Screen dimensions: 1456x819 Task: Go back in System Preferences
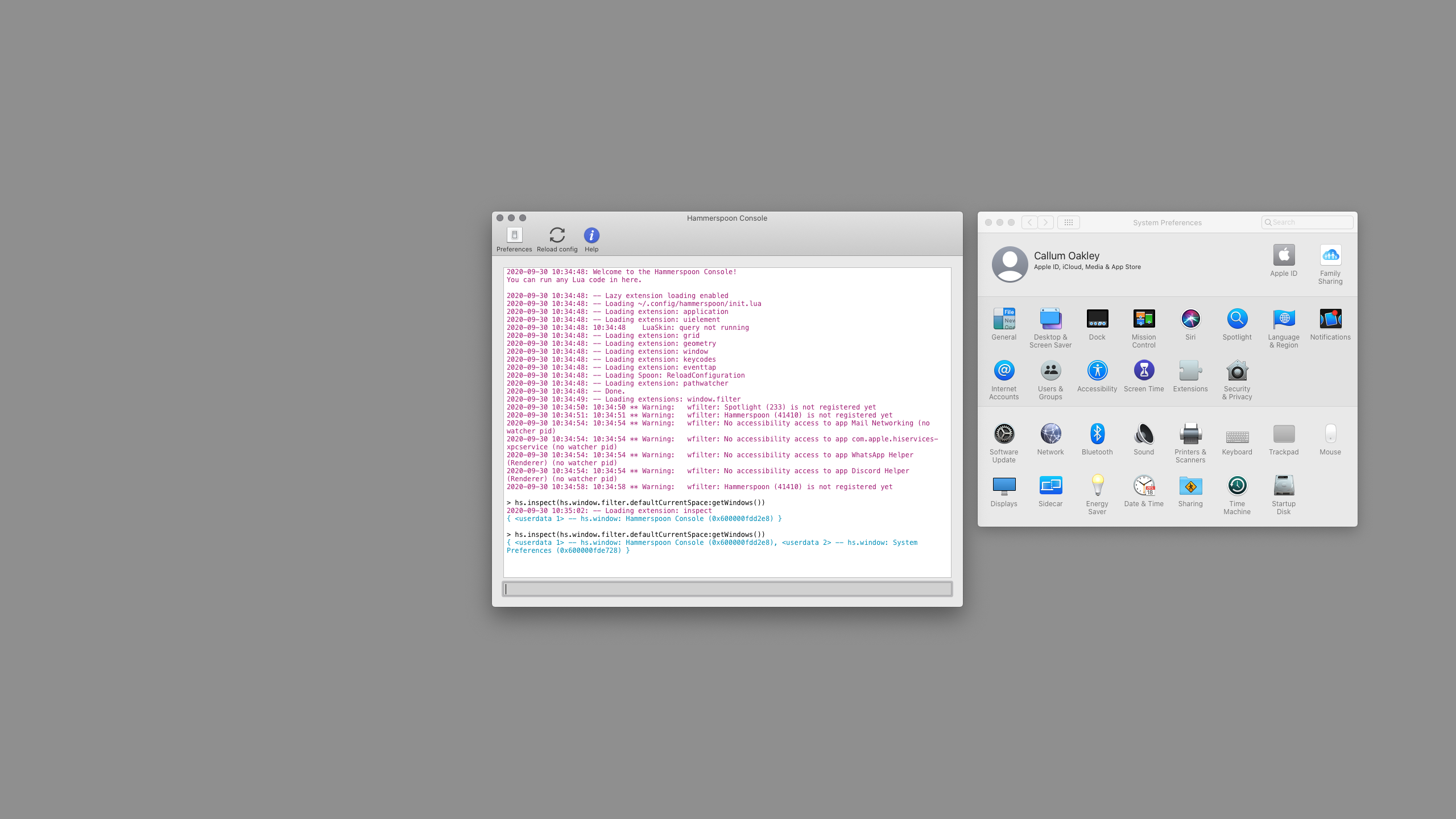tap(1029, 222)
